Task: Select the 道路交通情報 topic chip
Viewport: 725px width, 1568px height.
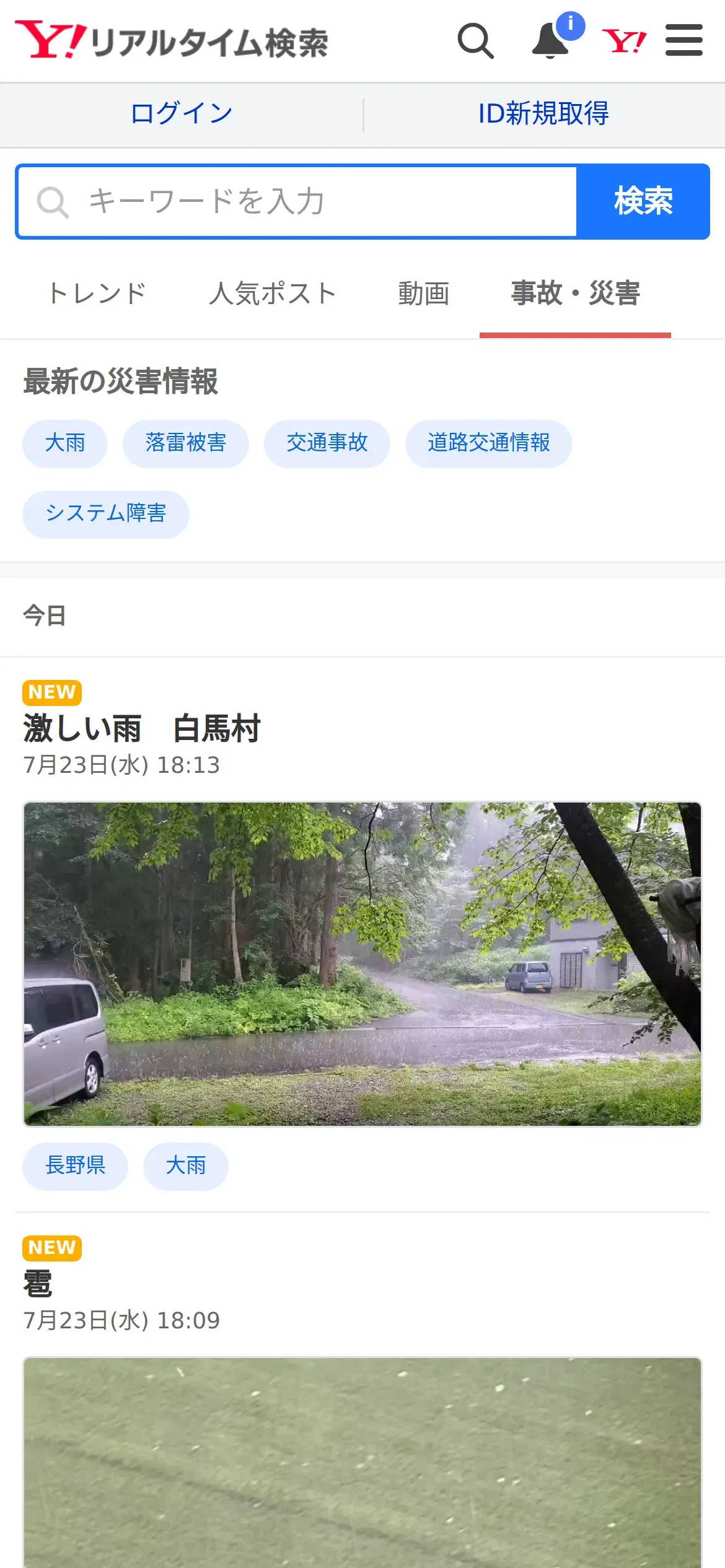Action: (489, 443)
